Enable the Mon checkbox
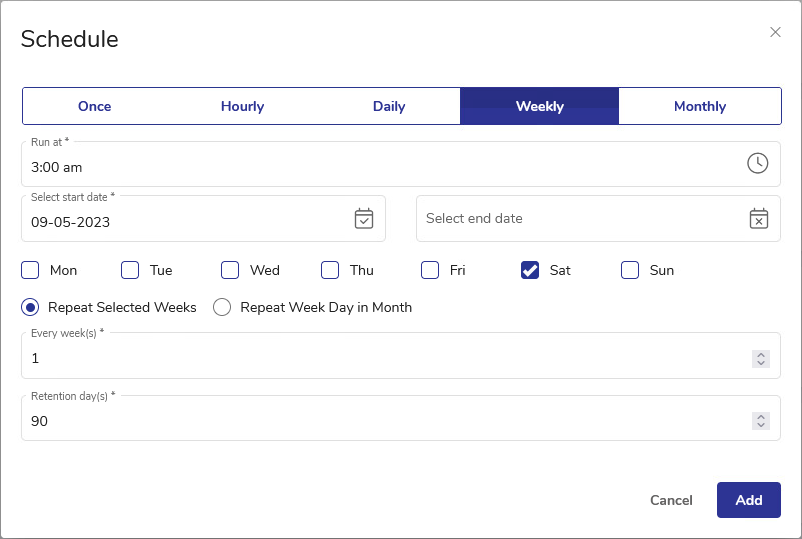The image size is (802, 539). (31, 270)
